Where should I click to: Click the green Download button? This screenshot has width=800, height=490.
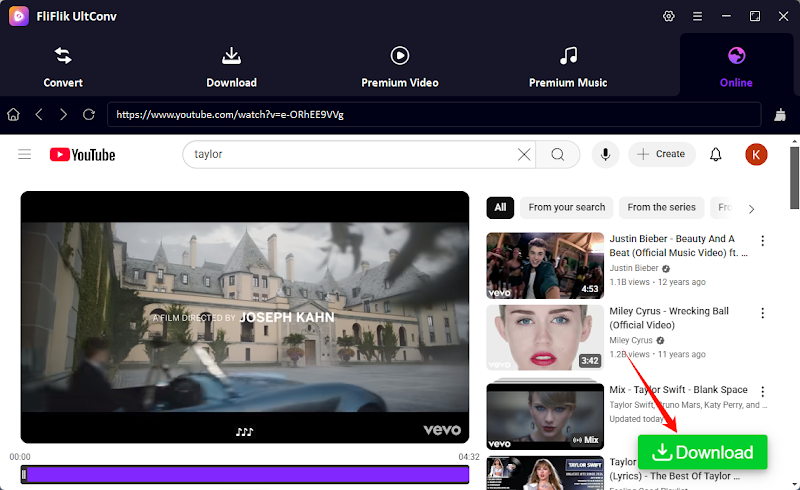click(703, 452)
